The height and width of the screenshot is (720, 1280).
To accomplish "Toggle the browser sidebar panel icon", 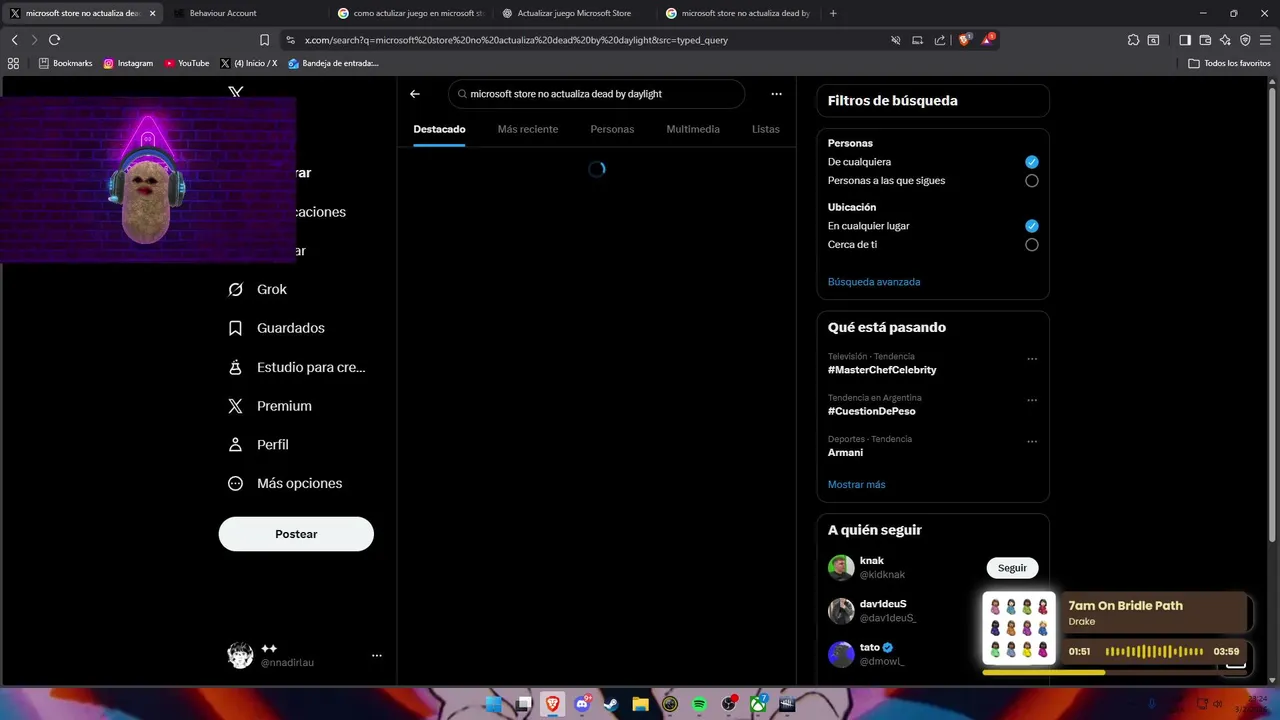I will tap(1185, 40).
